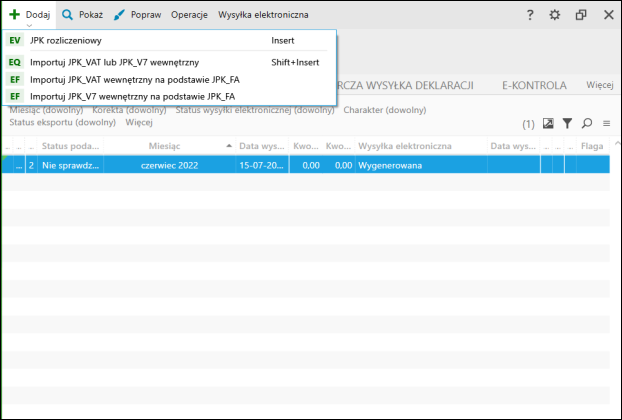Open the Miesiąc (dowolny) filter
Image resolution: width=622 pixels, height=420 pixels.
[x=46, y=110]
